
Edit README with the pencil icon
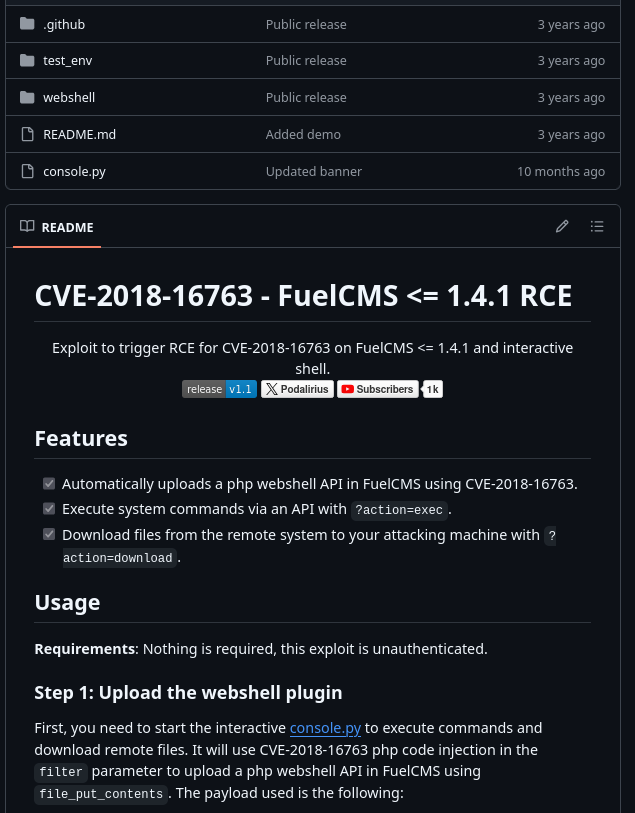[562, 227]
